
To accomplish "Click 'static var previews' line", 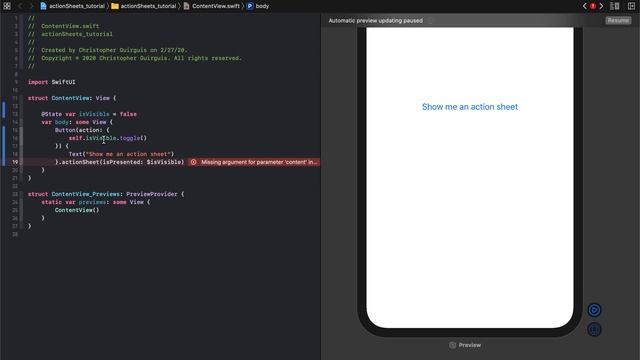I will click(x=96, y=202).
